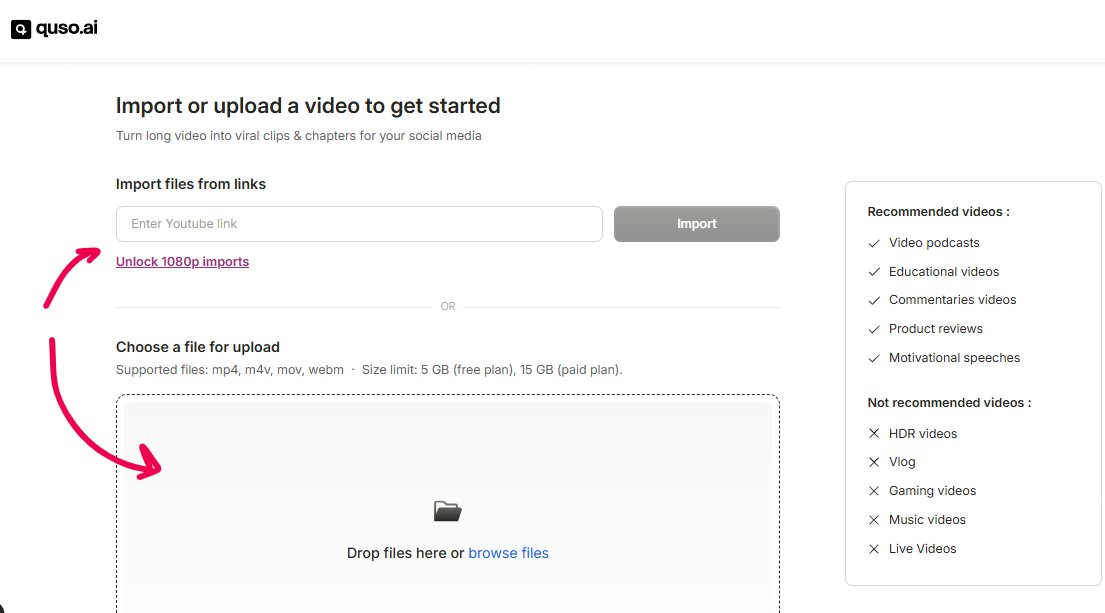This screenshot has height=613, width=1105.
Task: Click the checkmark beside Educational videos
Action: (x=873, y=271)
